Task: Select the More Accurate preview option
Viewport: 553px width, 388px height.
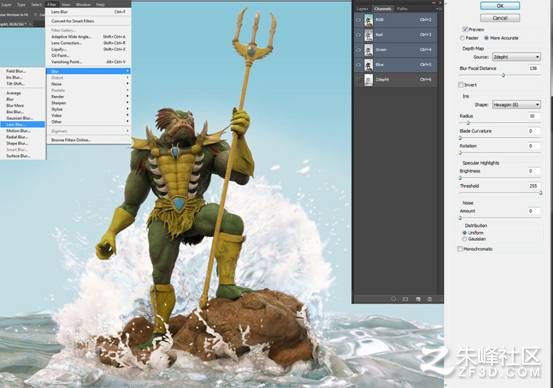Action: [486, 38]
